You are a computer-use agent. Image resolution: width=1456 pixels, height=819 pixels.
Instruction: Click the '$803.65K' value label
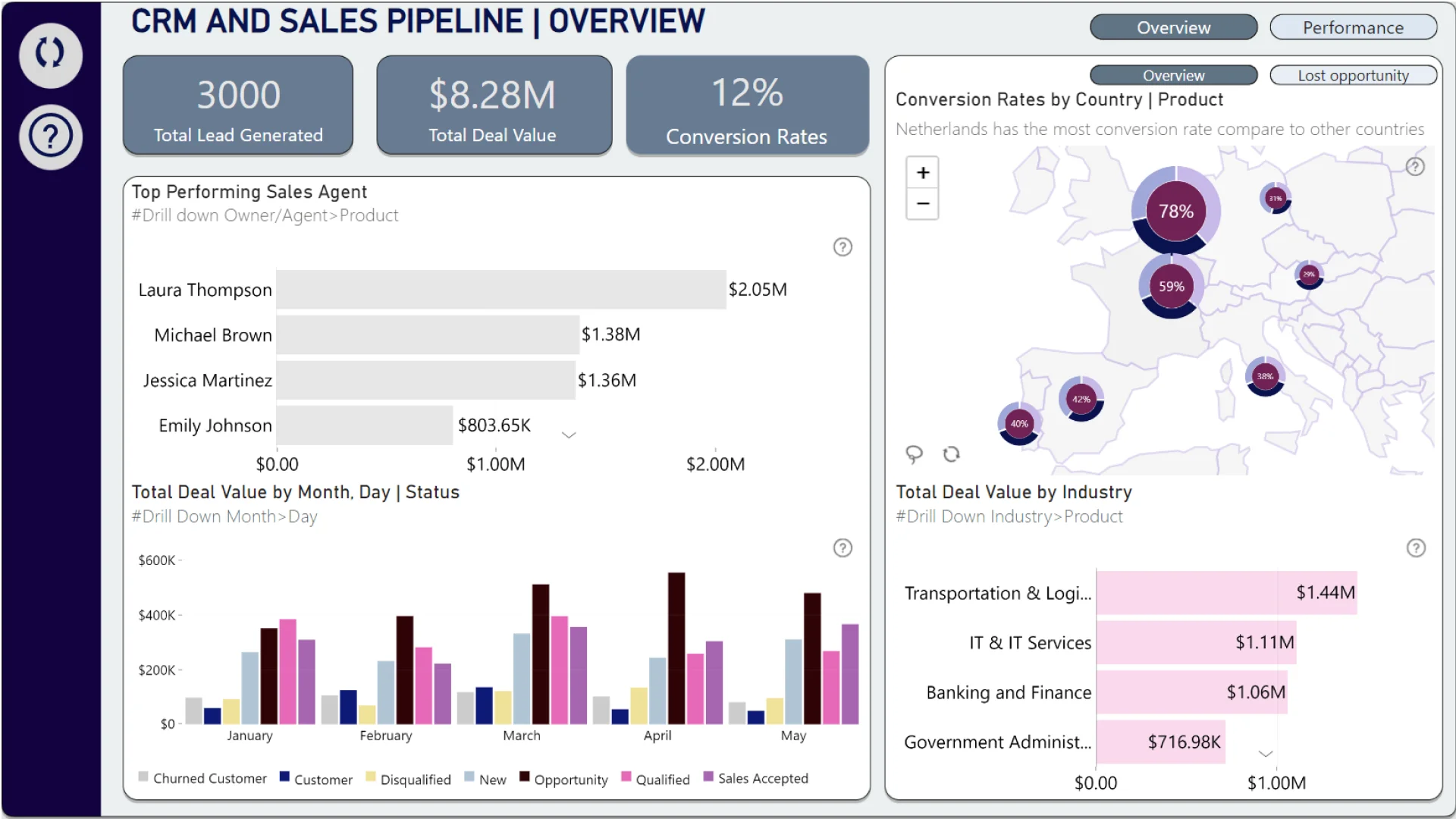coord(494,425)
